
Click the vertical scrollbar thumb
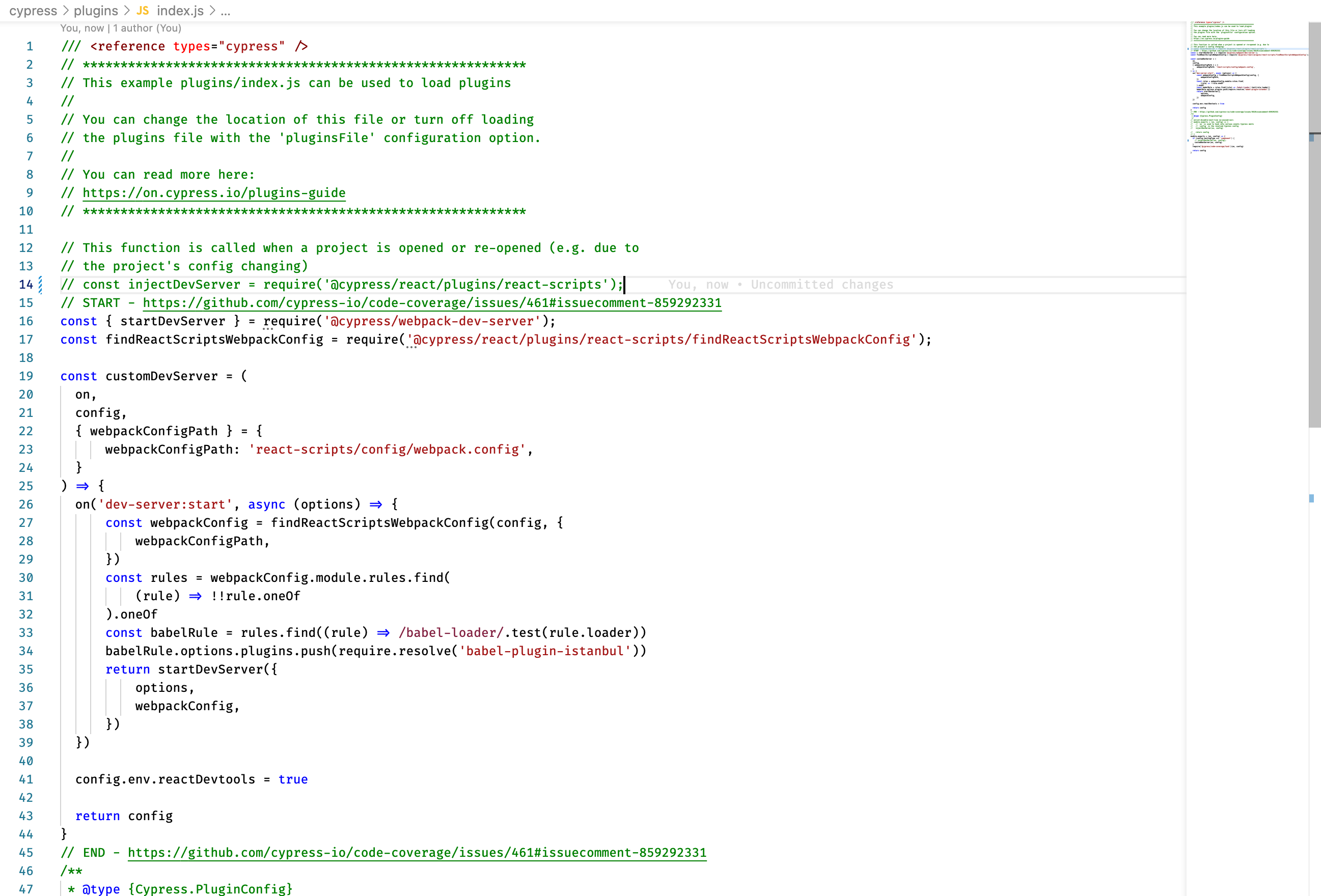[x=1314, y=225]
